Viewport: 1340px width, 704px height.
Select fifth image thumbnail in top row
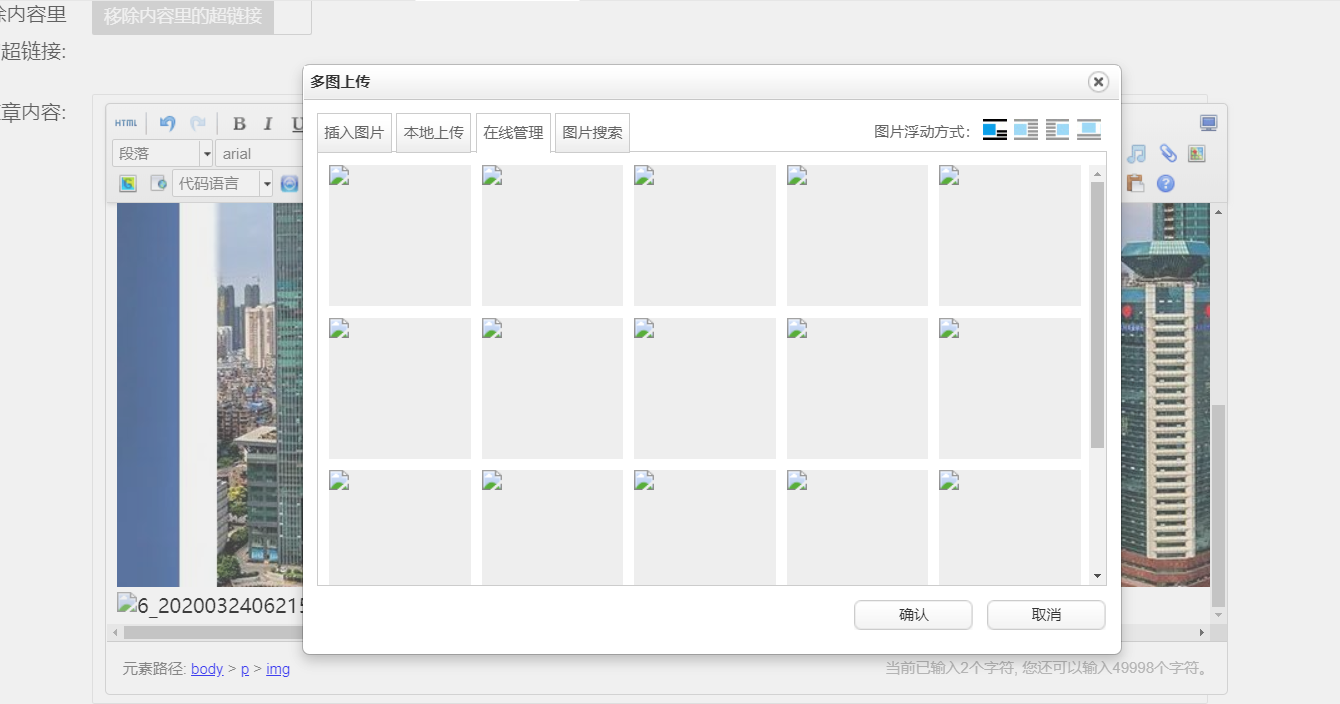pos(1010,235)
